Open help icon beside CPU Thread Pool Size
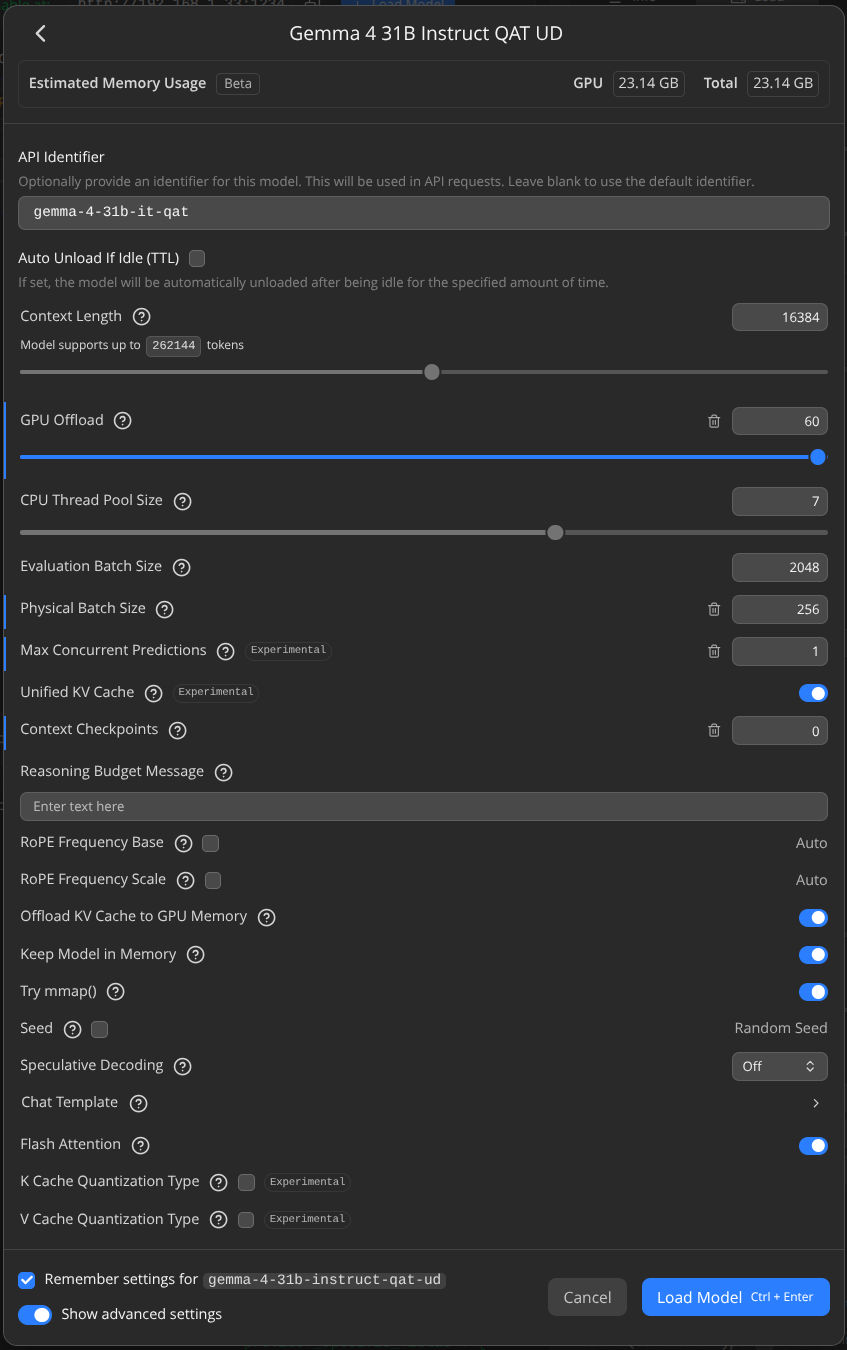The height and width of the screenshot is (1350, 847). coord(183,501)
